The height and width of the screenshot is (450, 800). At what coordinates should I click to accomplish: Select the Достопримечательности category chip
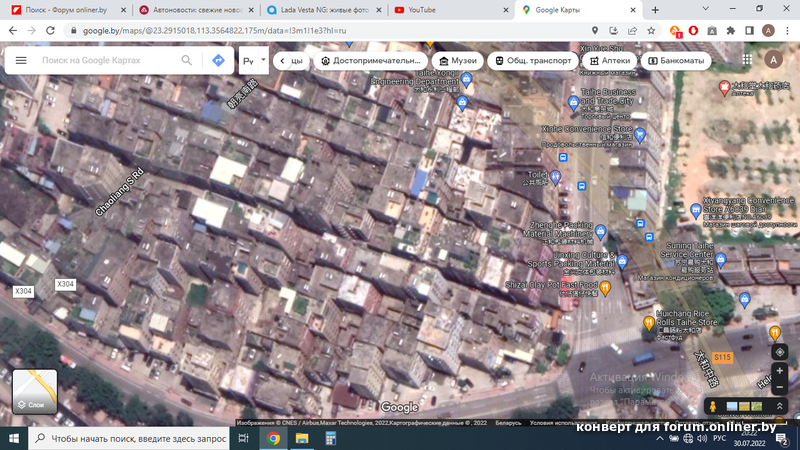[x=370, y=61]
